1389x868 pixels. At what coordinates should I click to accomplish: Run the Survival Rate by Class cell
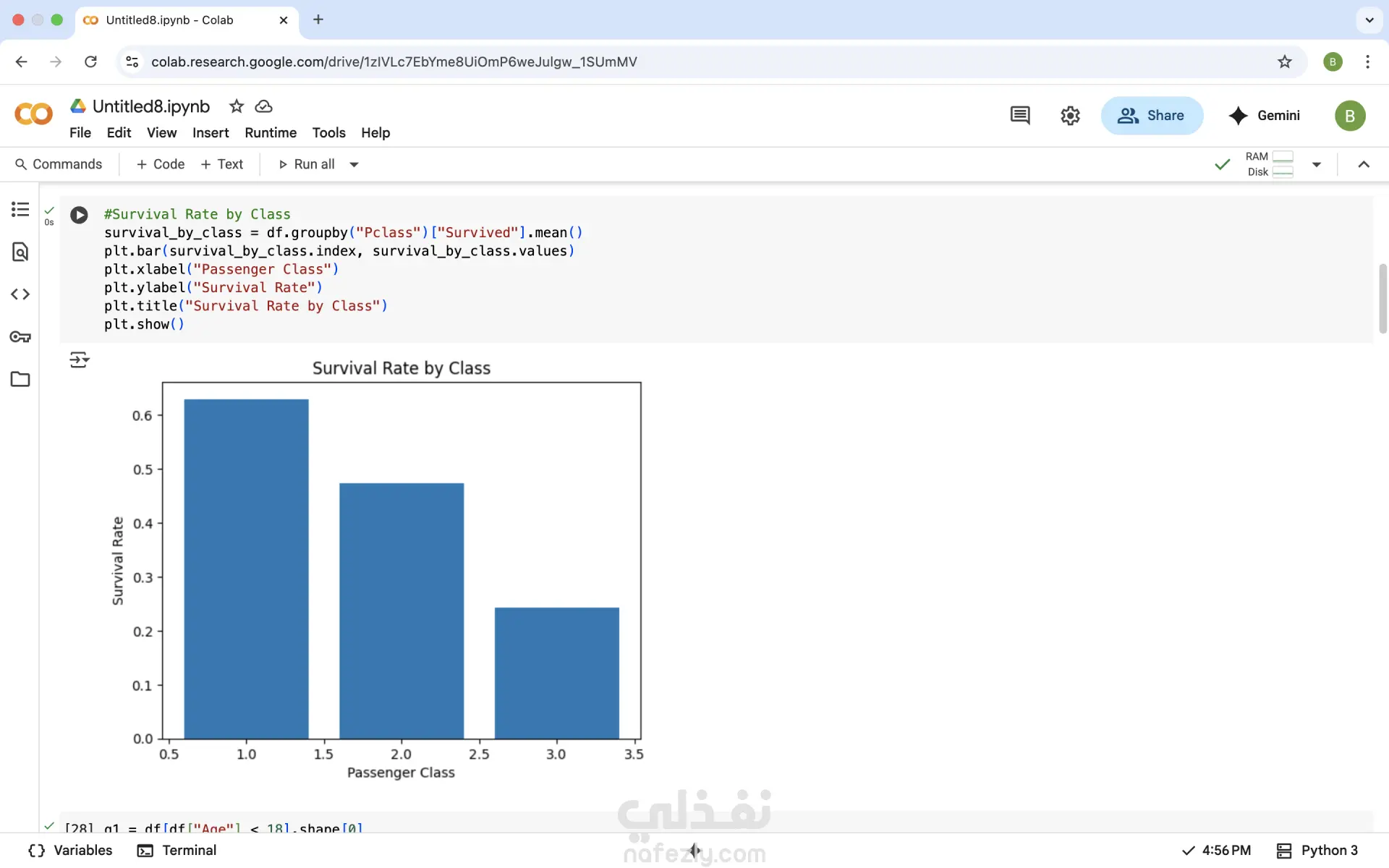79,215
